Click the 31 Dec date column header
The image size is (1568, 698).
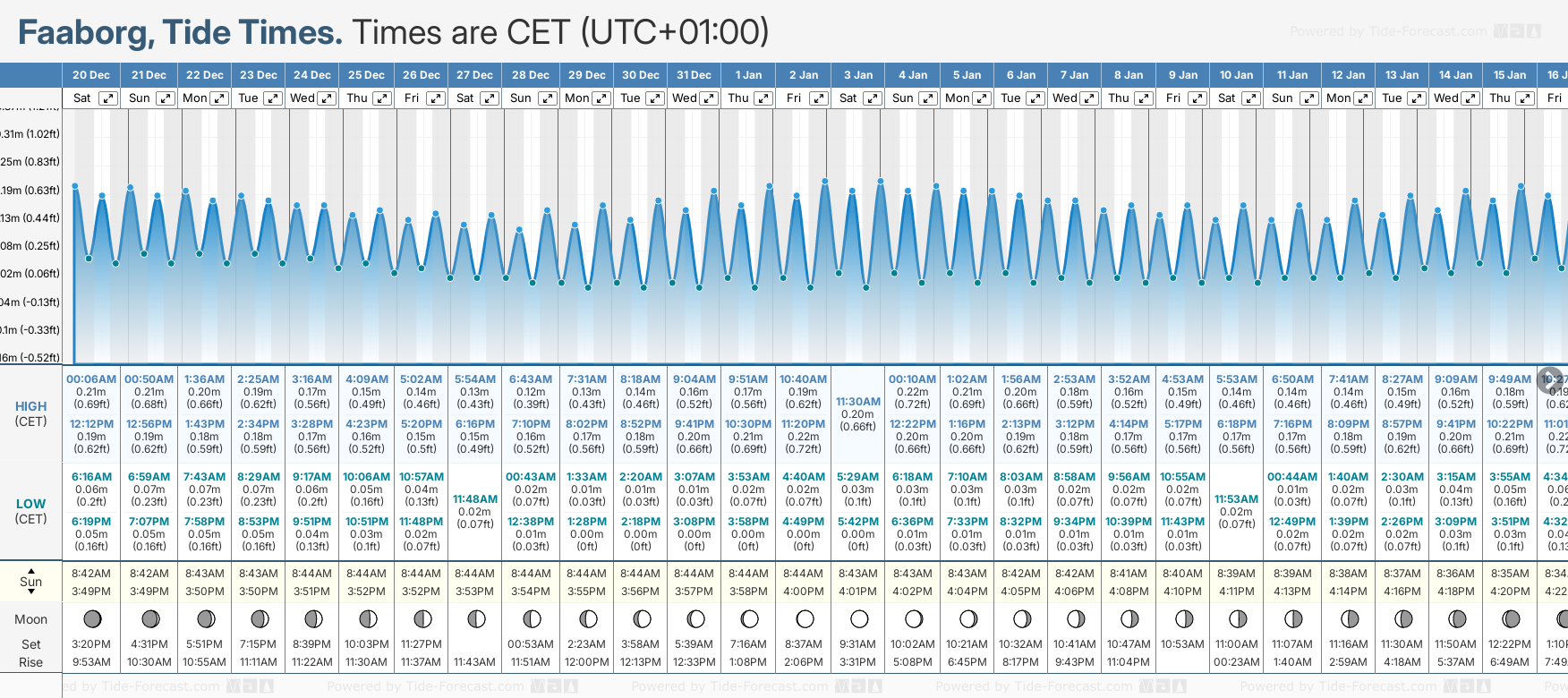[694, 75]
